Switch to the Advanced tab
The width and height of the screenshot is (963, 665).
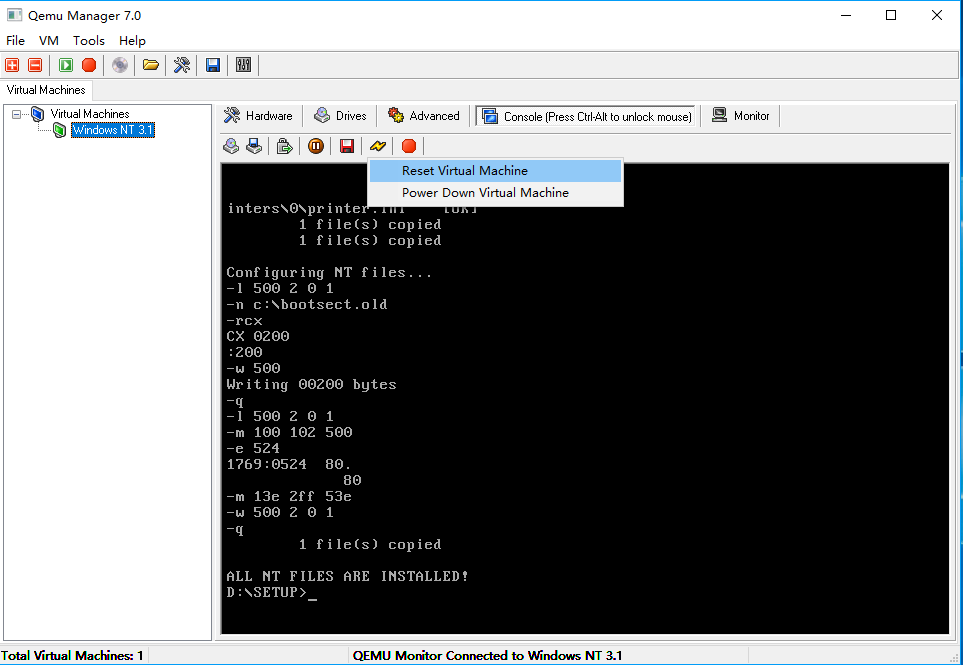424,115
